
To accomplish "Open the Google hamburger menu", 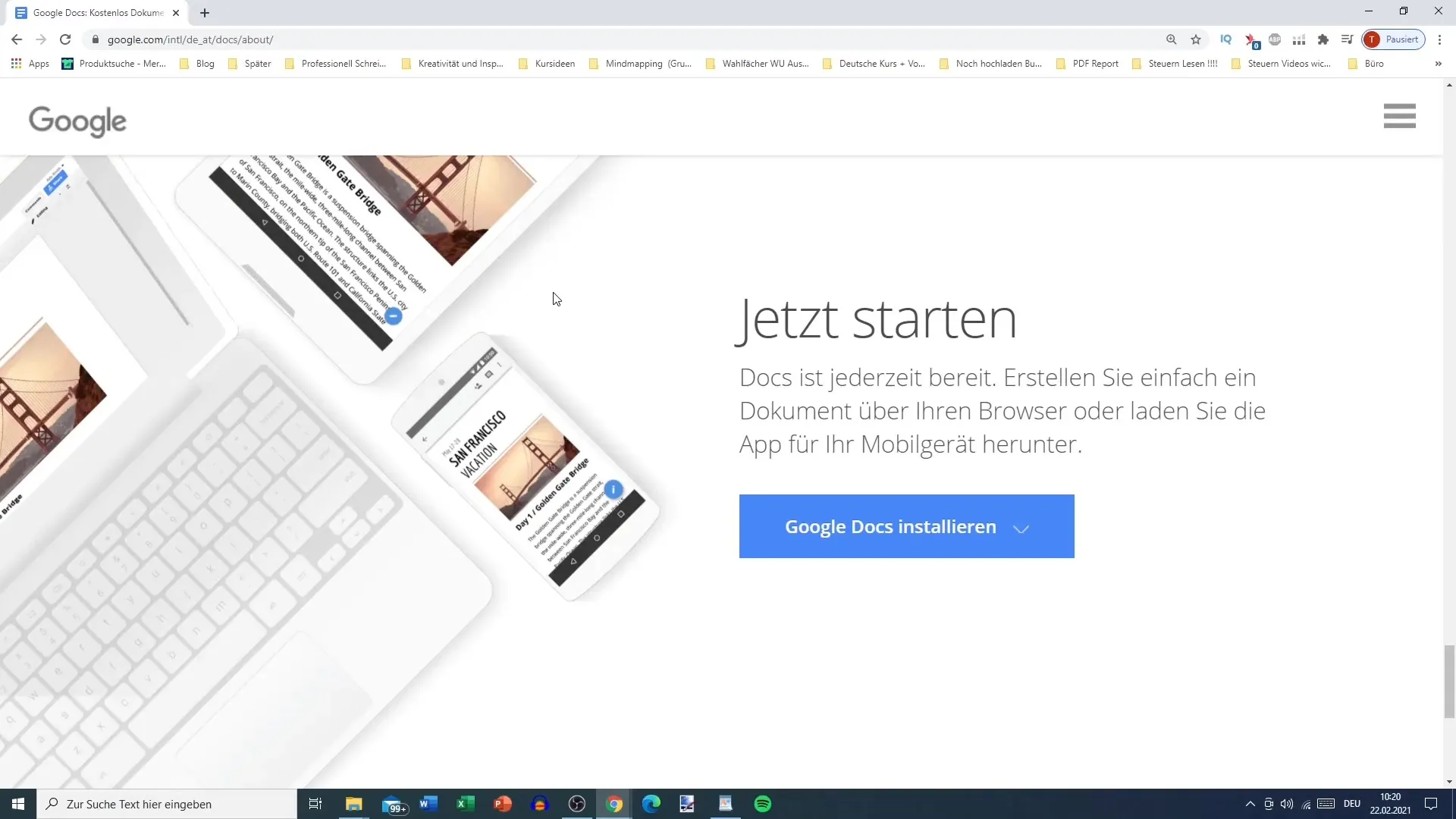I will pos(1399,116).
